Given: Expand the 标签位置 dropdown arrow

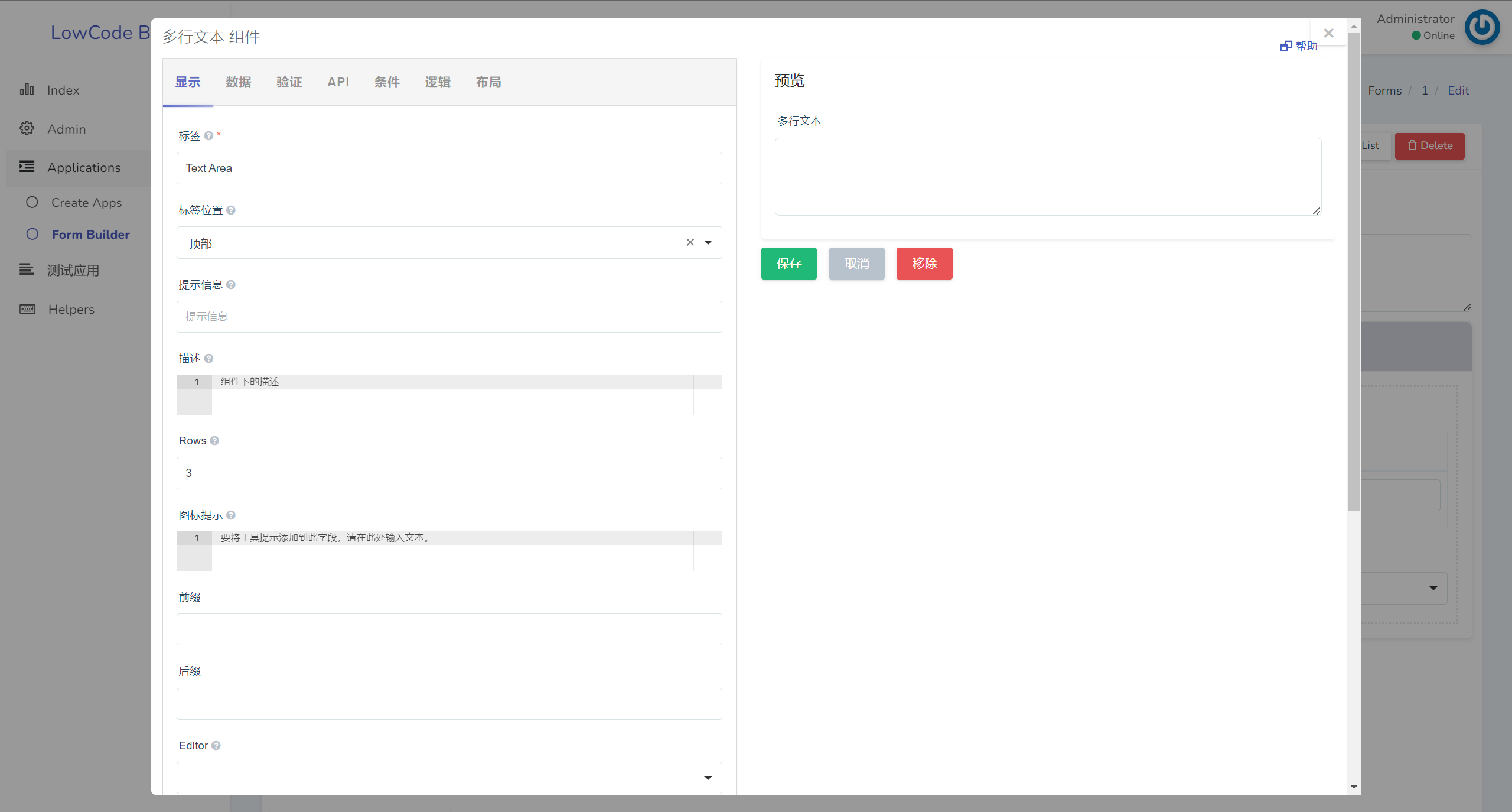Looking at the screenshot, I should pos(708,243).
